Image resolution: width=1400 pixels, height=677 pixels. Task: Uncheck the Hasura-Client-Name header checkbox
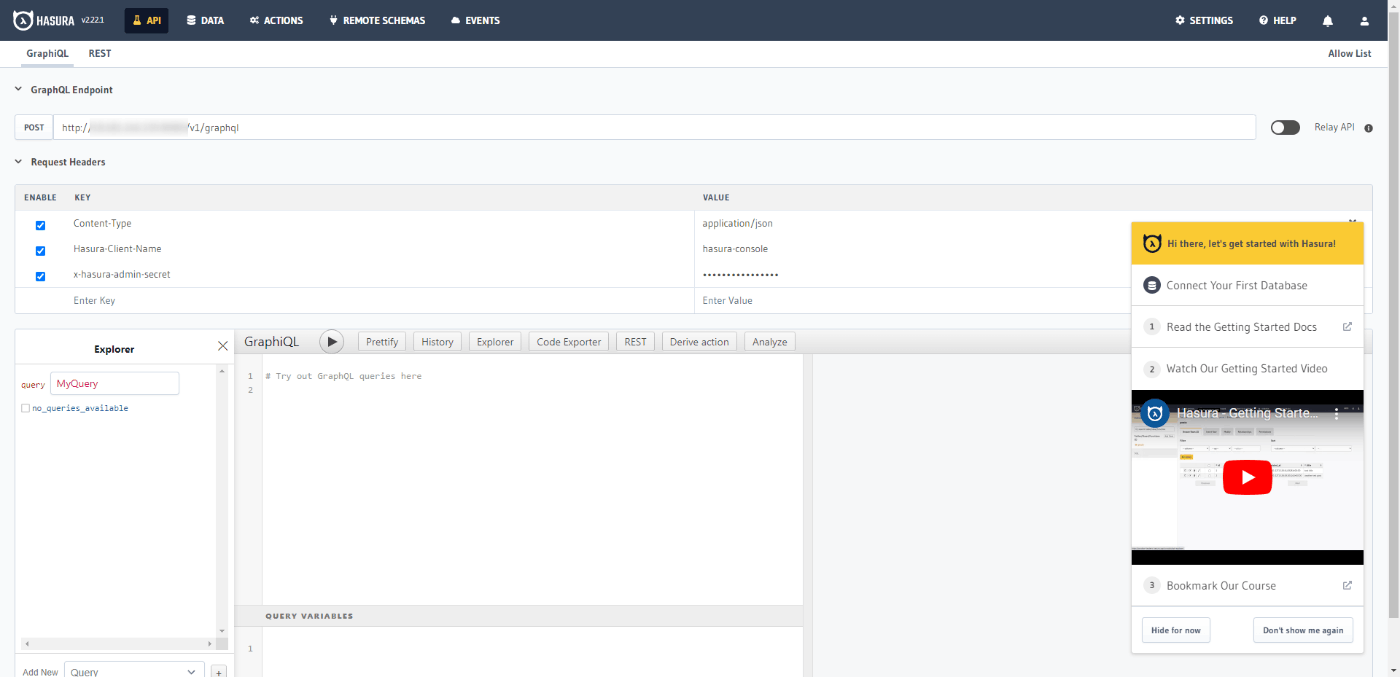click(40, 250)
